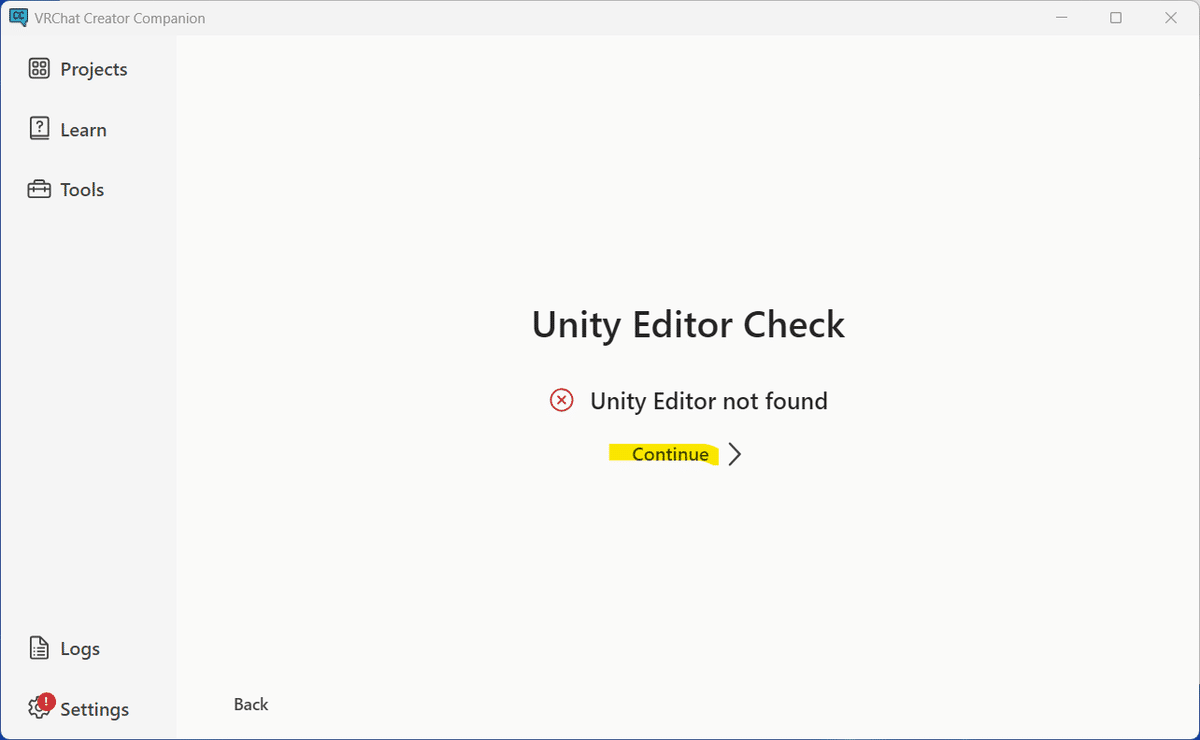This screenshot has height=740, width=1200.
Task: Maximize the Creator Companion window
Action: [1116, 18]
